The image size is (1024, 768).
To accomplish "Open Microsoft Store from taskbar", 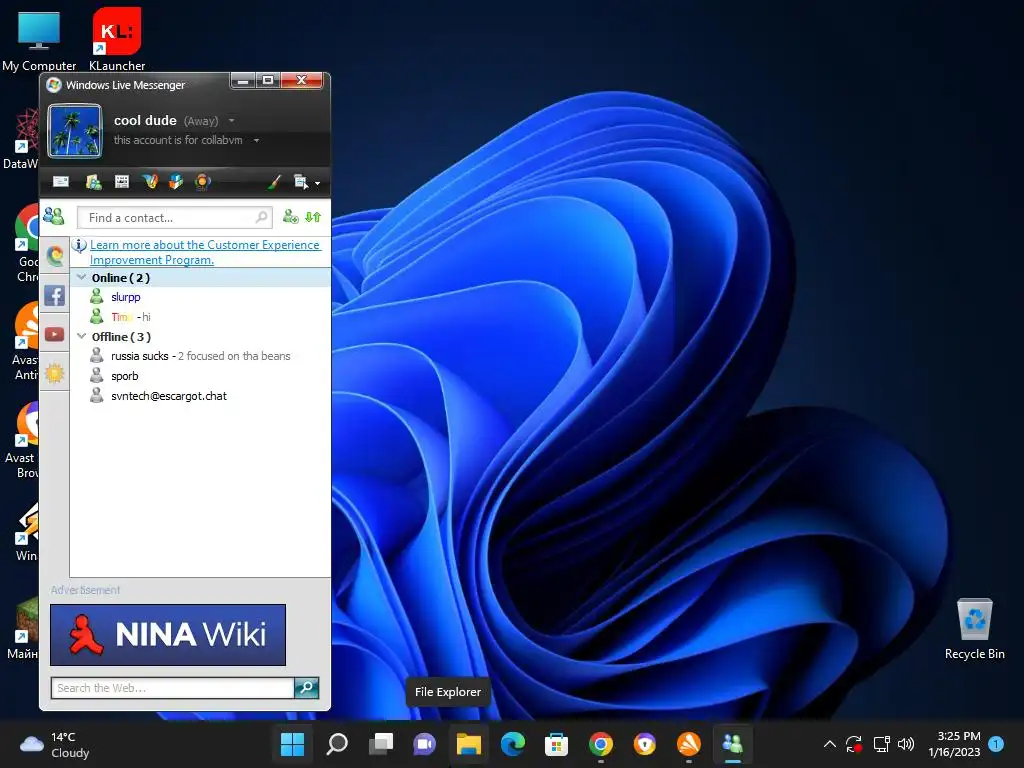I will pos(556,744).
